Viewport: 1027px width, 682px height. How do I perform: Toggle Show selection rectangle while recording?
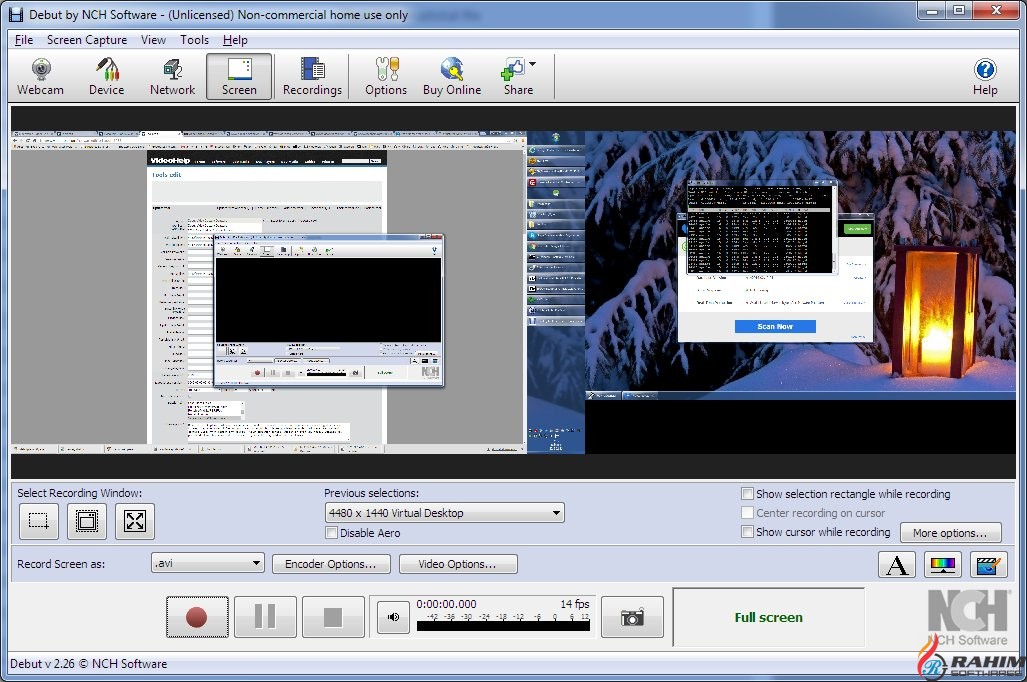pyautogui.click(x=747, y=494)
